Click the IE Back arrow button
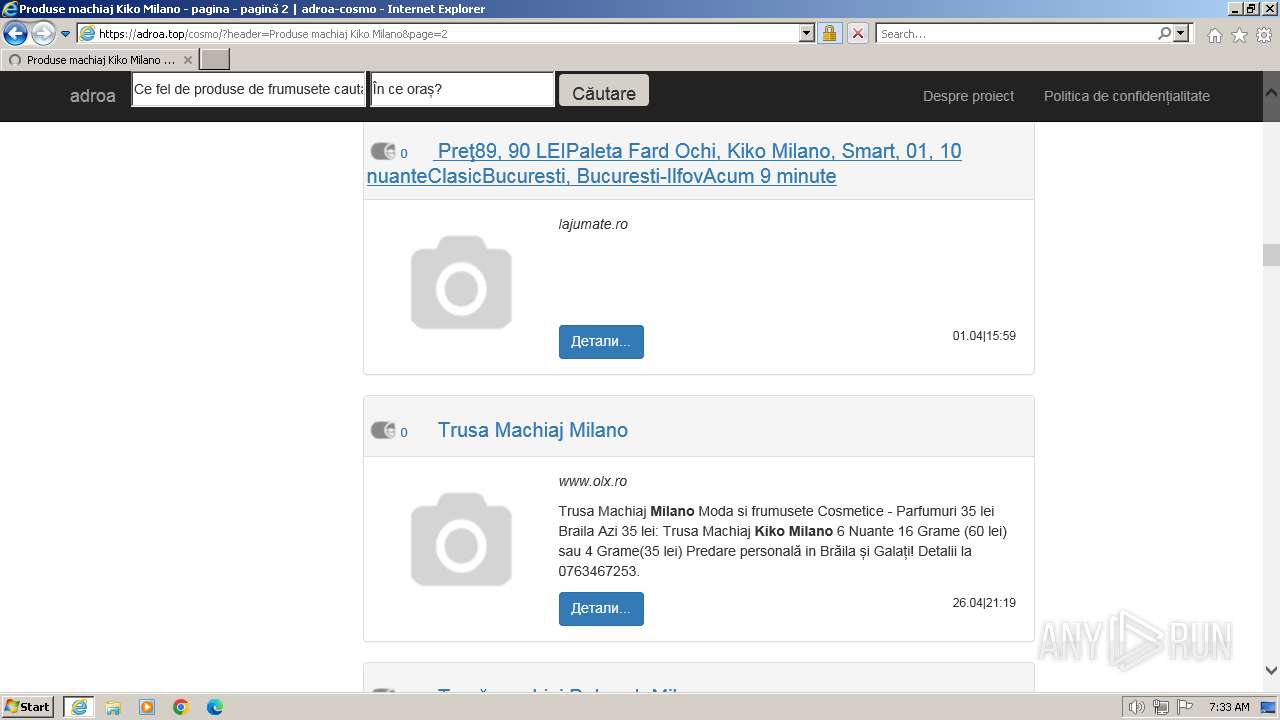Image resolution: width=1280 pixels, height=720 pixels. point(16,34)
